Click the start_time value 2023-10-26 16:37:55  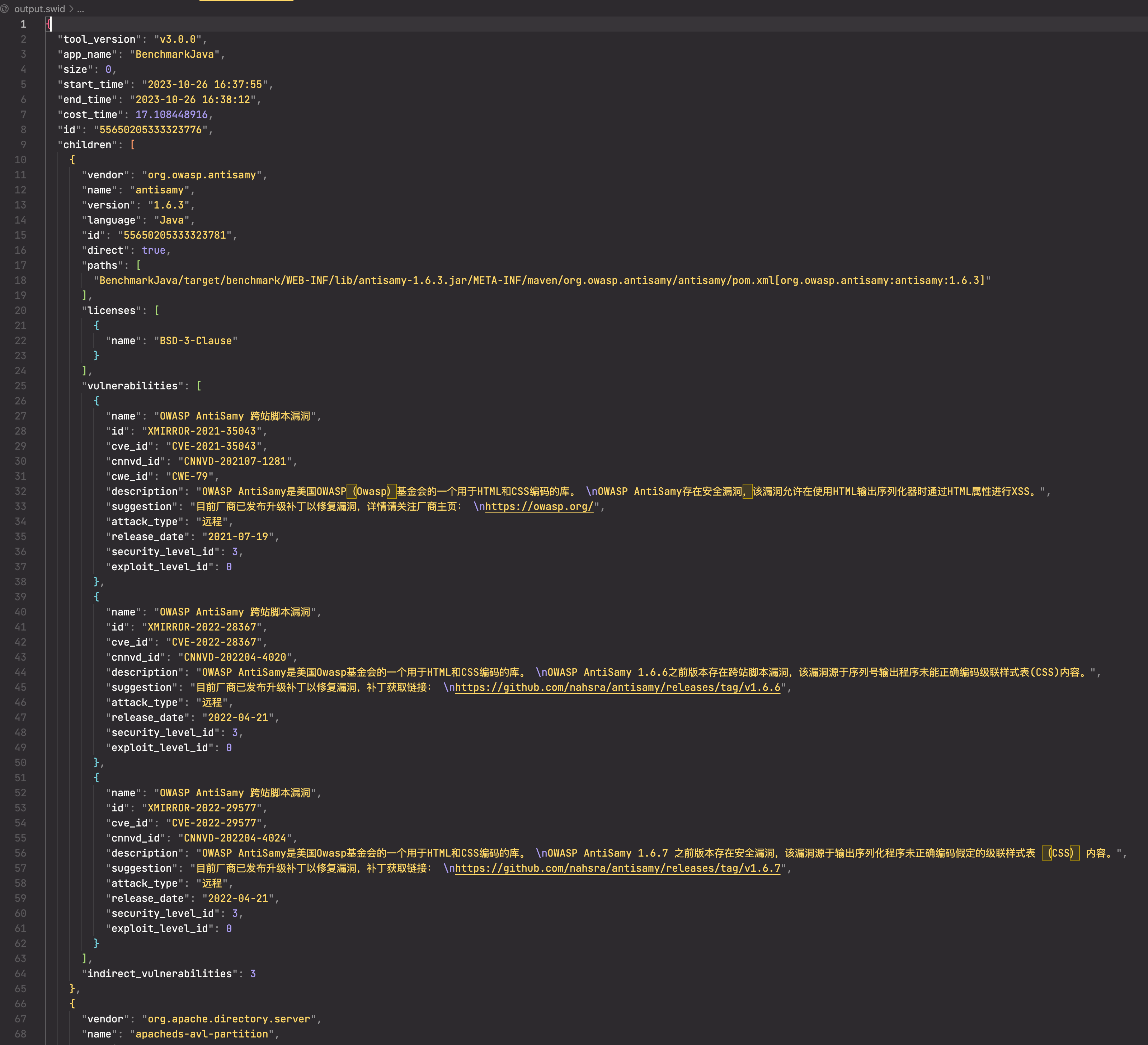click(x=205, y=84)
